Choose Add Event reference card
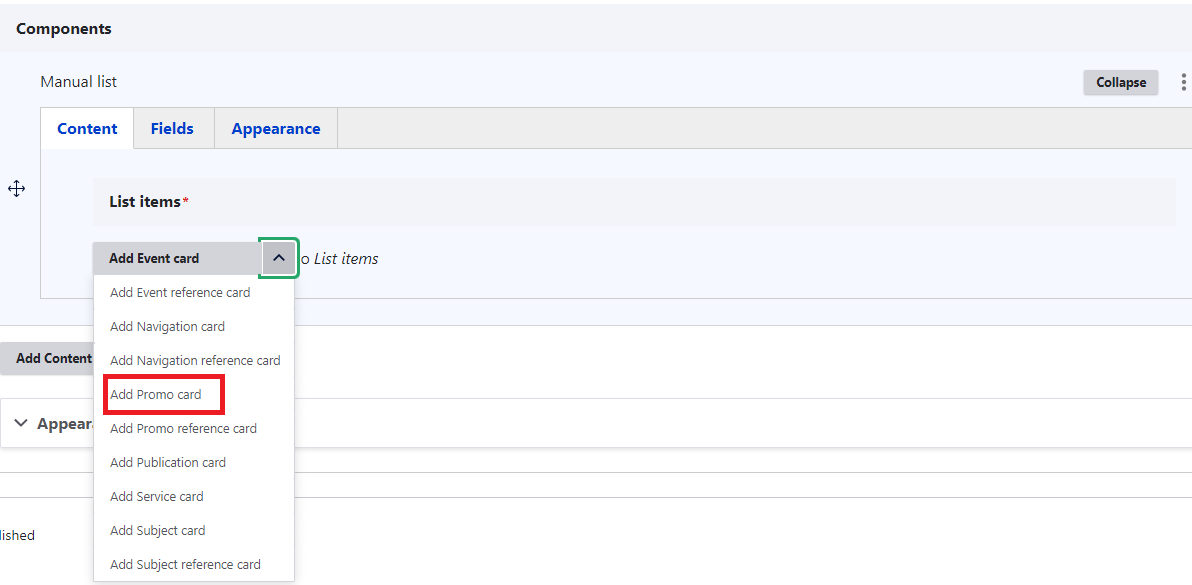Image resolution: width=1192 pixels, height=585 pixels. [x=180, y=293]
